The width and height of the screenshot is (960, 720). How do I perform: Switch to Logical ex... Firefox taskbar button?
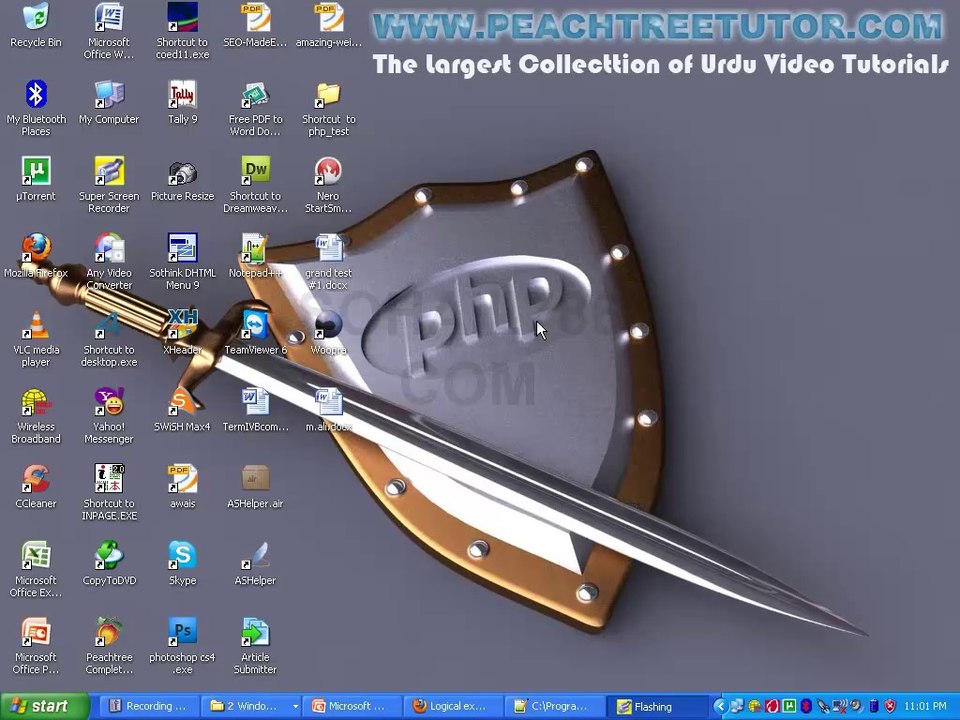tap(453, 707)
